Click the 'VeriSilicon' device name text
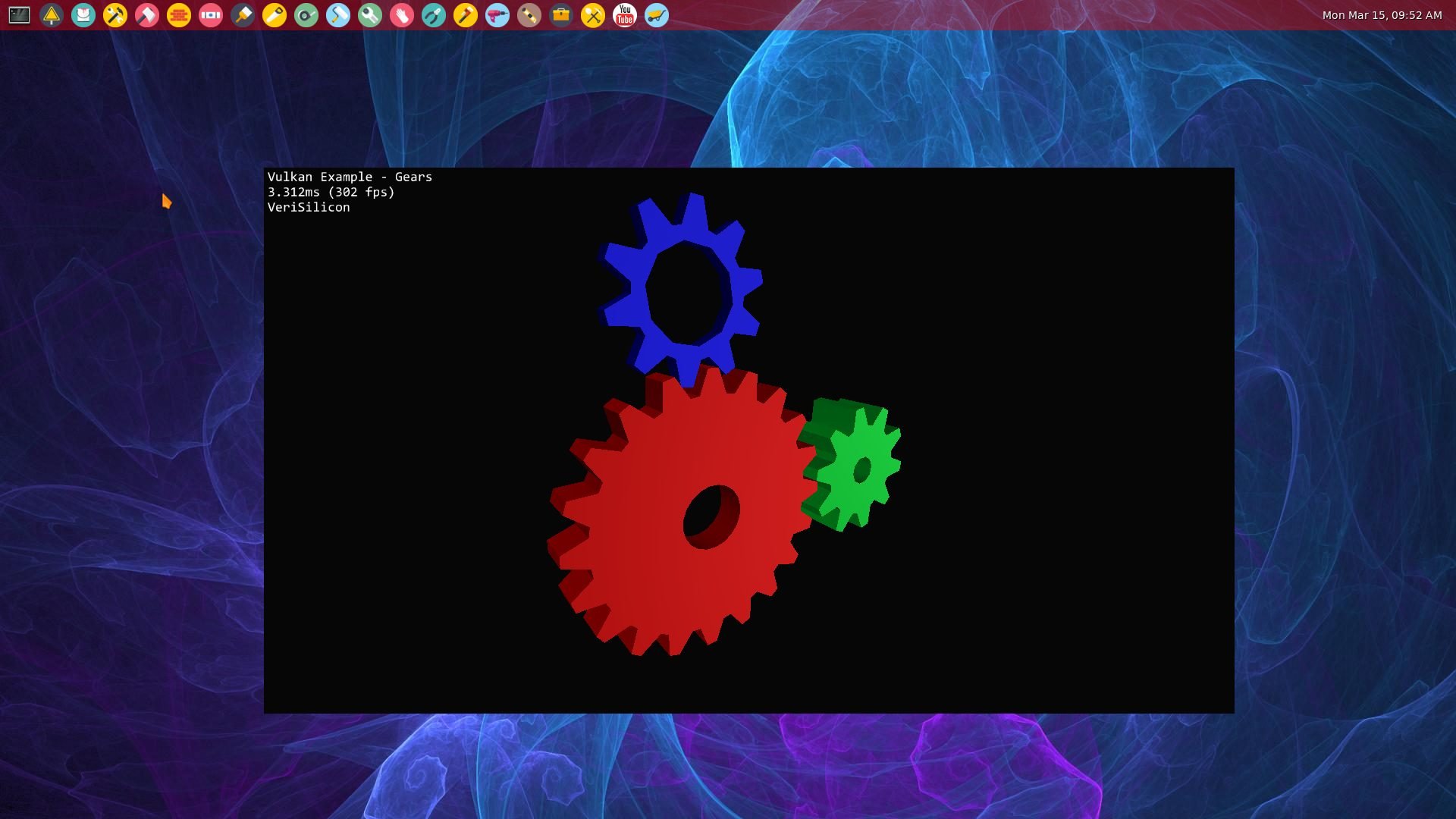The image size is (1456, 819). [x=309, y=207]
